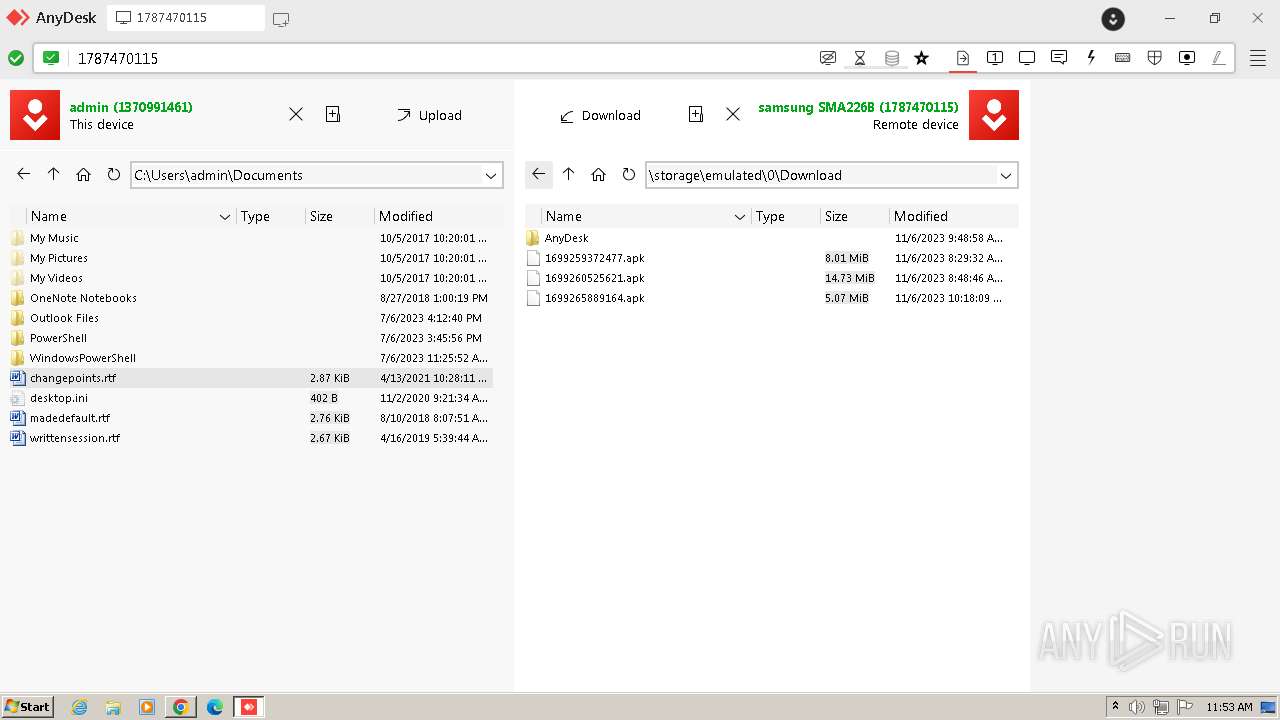Open Google Chrome from the taskbar
This screenshot has width=1280, height=720.
coord(180,707)
